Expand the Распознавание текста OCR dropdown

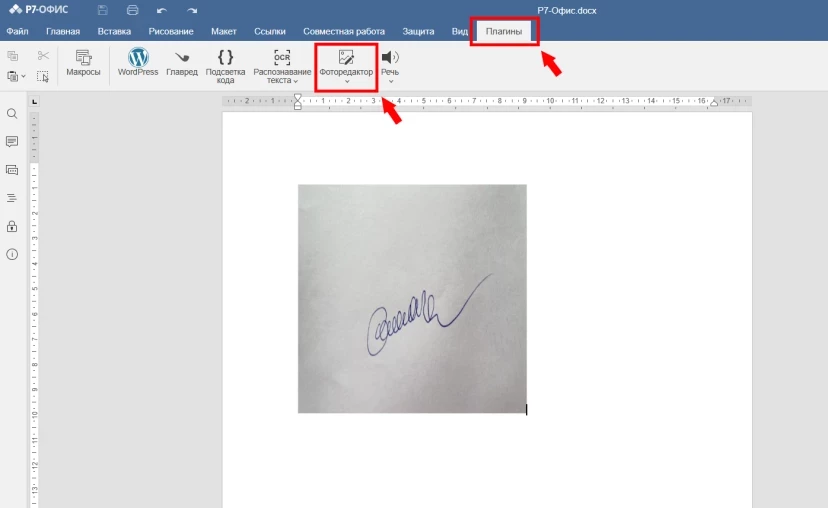point(297,80)
